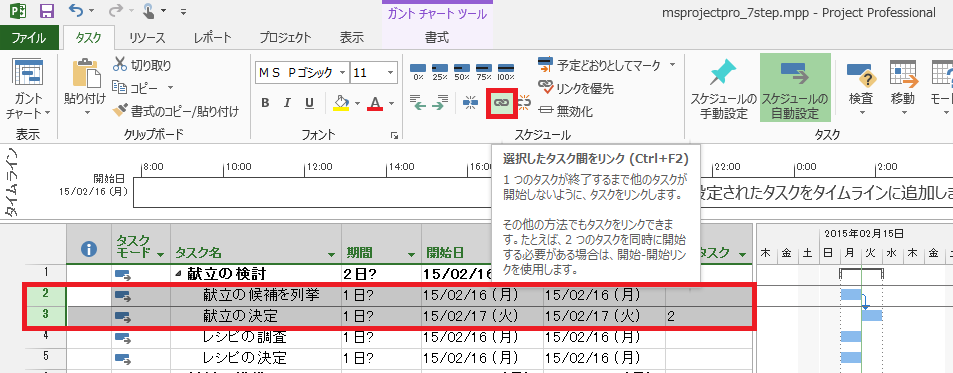Click Format Painter (書式のコピー/貼り付け)
The image size is (953, 373).
click(x=176, y=111)
